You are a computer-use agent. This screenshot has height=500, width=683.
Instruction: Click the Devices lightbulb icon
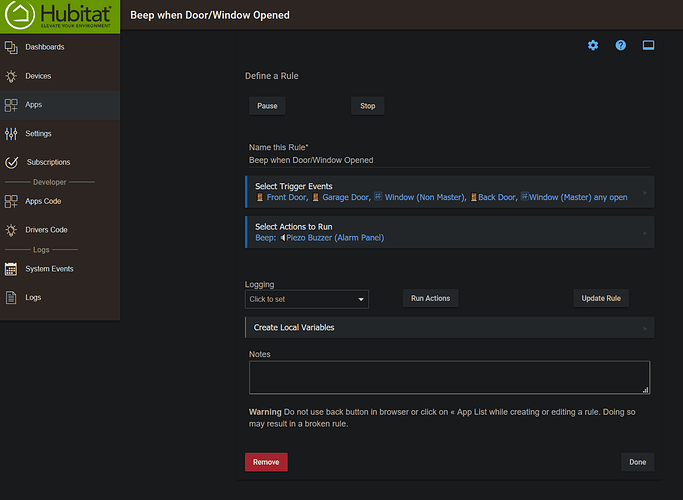click(x=11, y=76)
